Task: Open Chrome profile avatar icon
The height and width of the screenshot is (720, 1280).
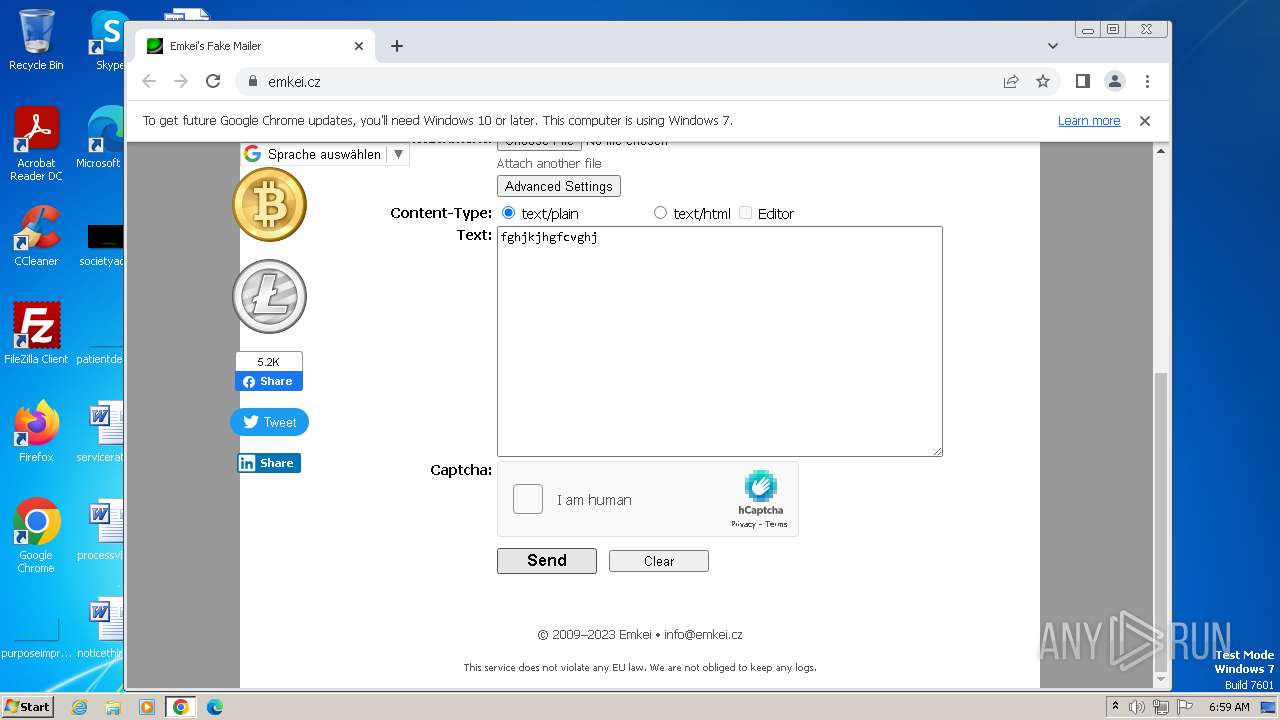Action: click(x=1115, y=81)
